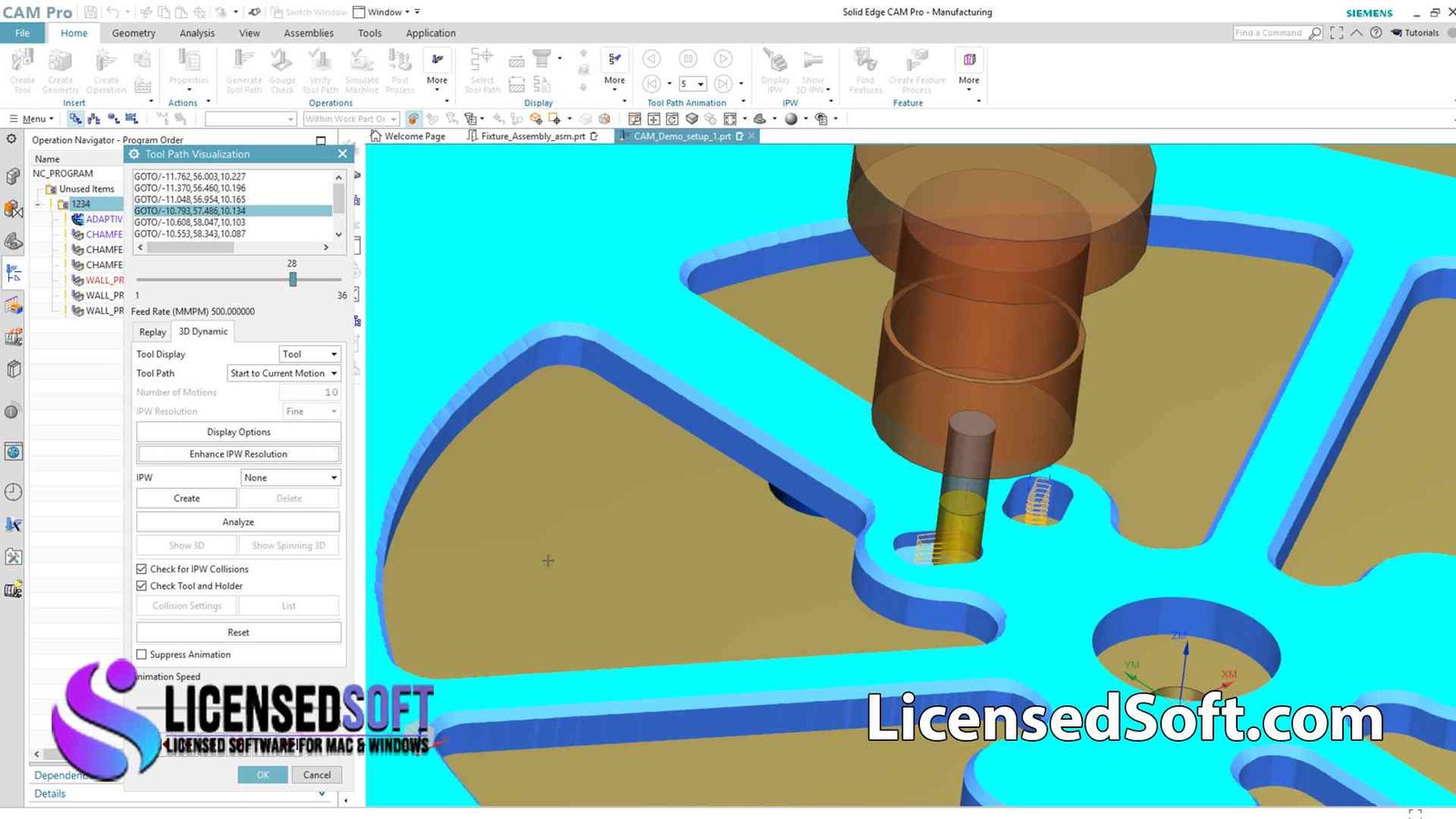Open the Constraint Navigator sidebar icon
Image resolution: width=1456 pixels, height=819 pixels.
(13, 209)
